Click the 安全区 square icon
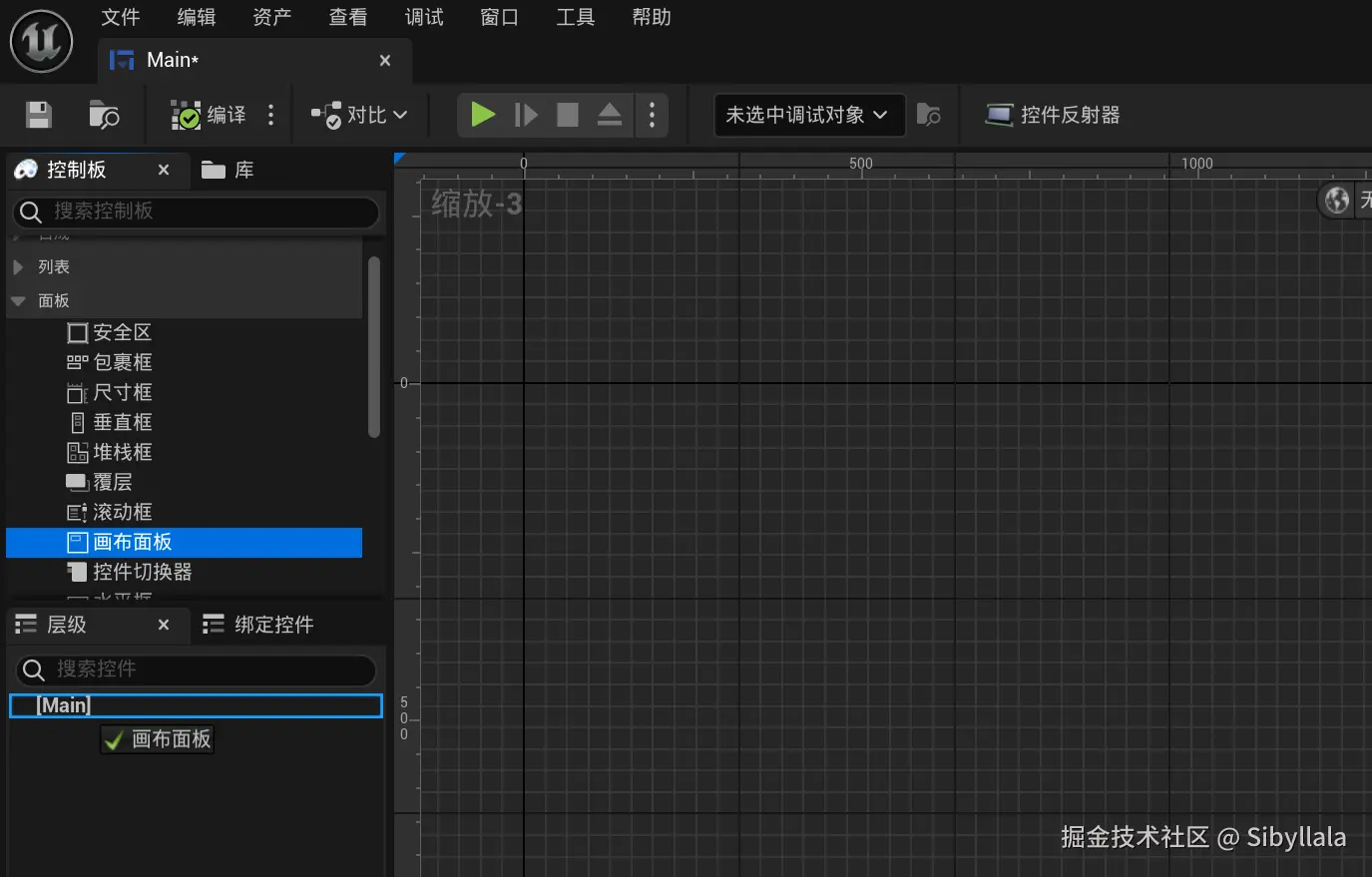The height and width of the screenshot is (877, 1372). click(x=78, y=333)
